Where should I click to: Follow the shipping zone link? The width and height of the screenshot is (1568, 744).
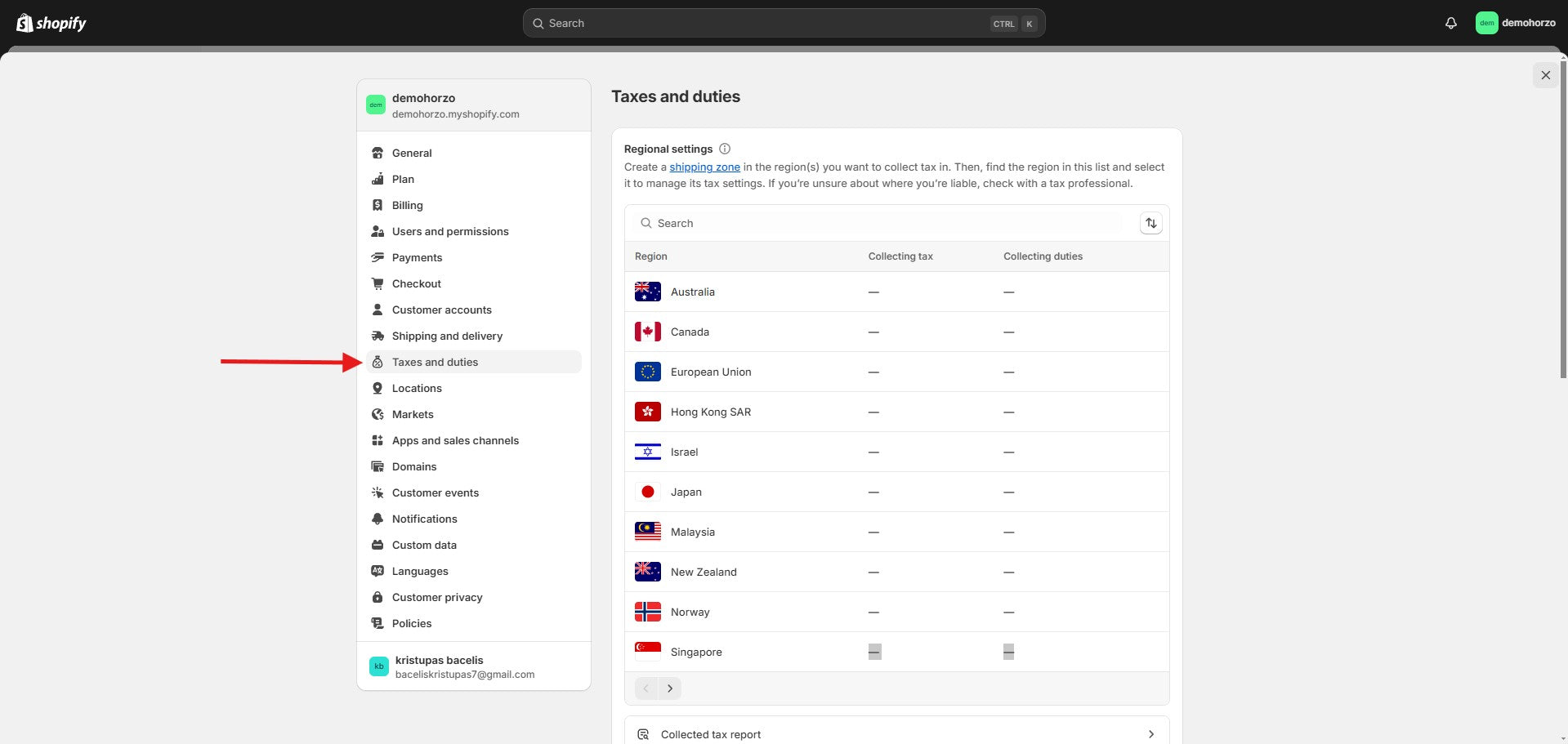[x=704, y=167]
